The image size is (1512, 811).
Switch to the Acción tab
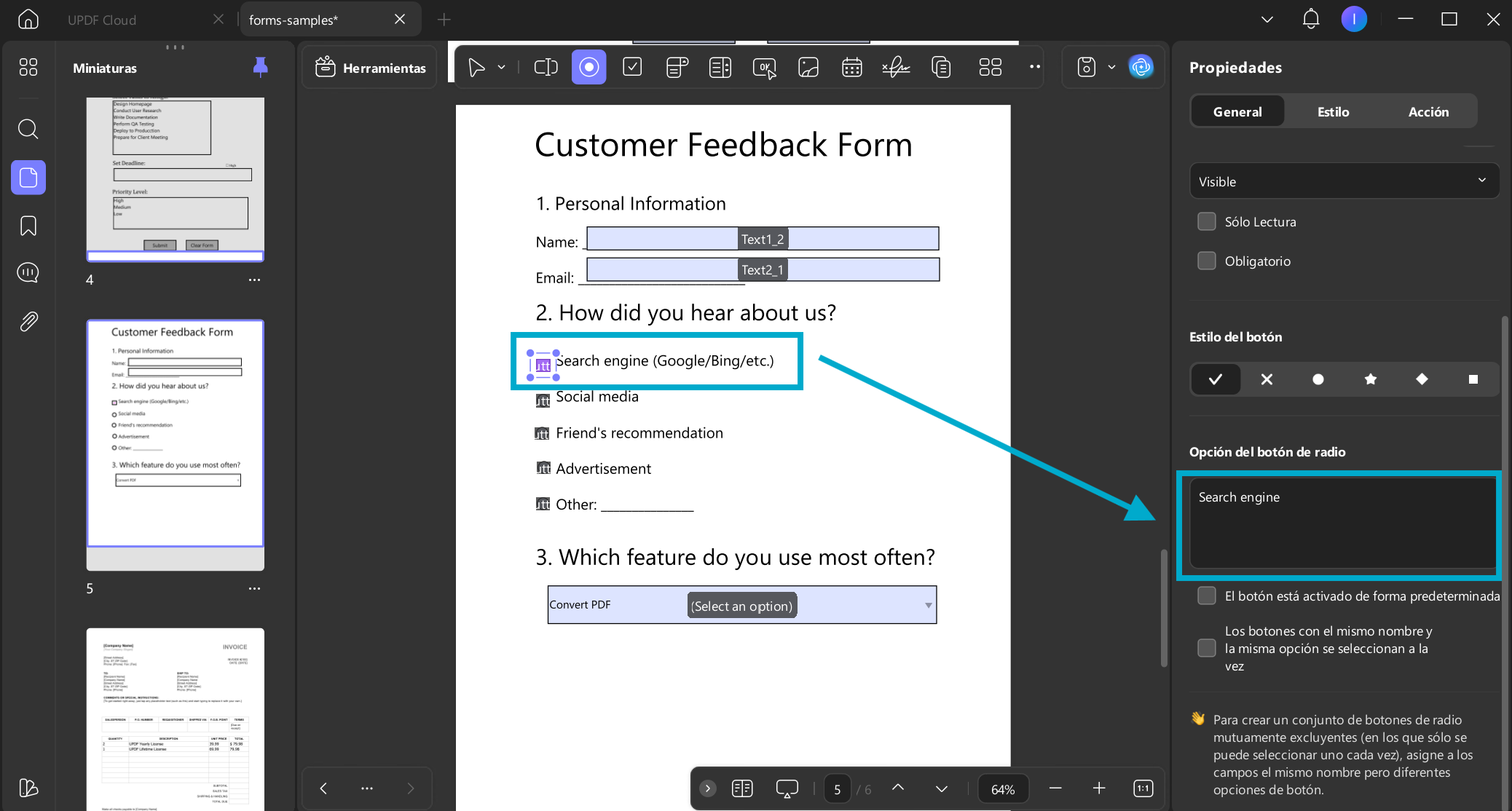(1428, 111)
